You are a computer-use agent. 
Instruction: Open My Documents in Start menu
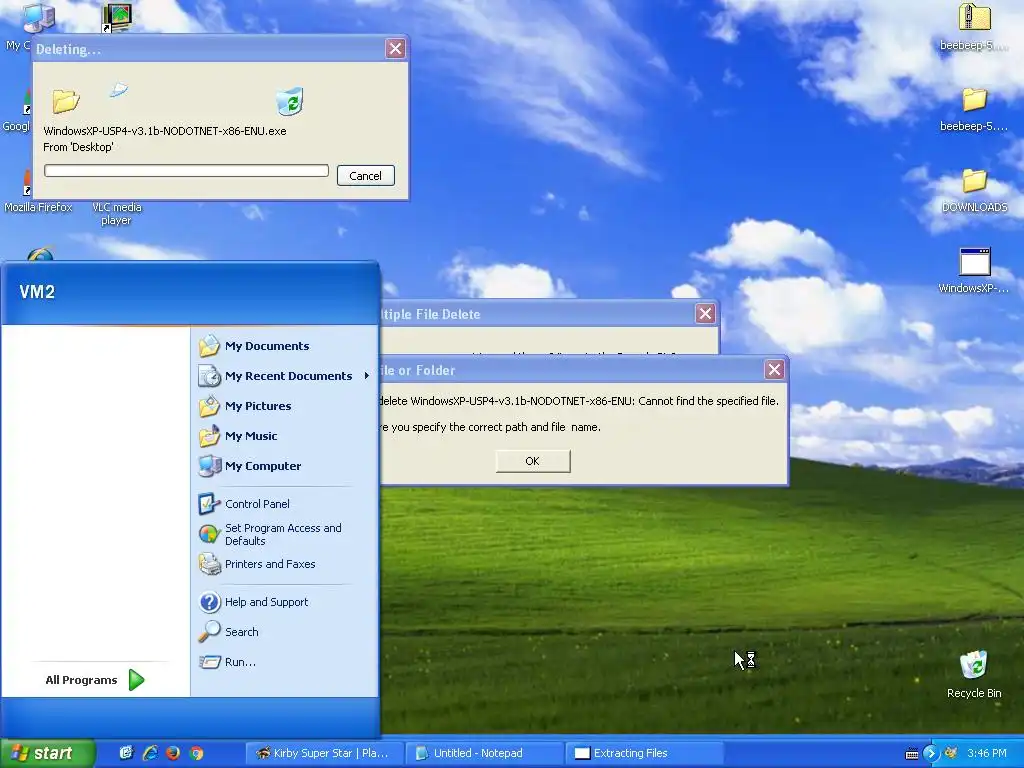click(x=266, y=346)
